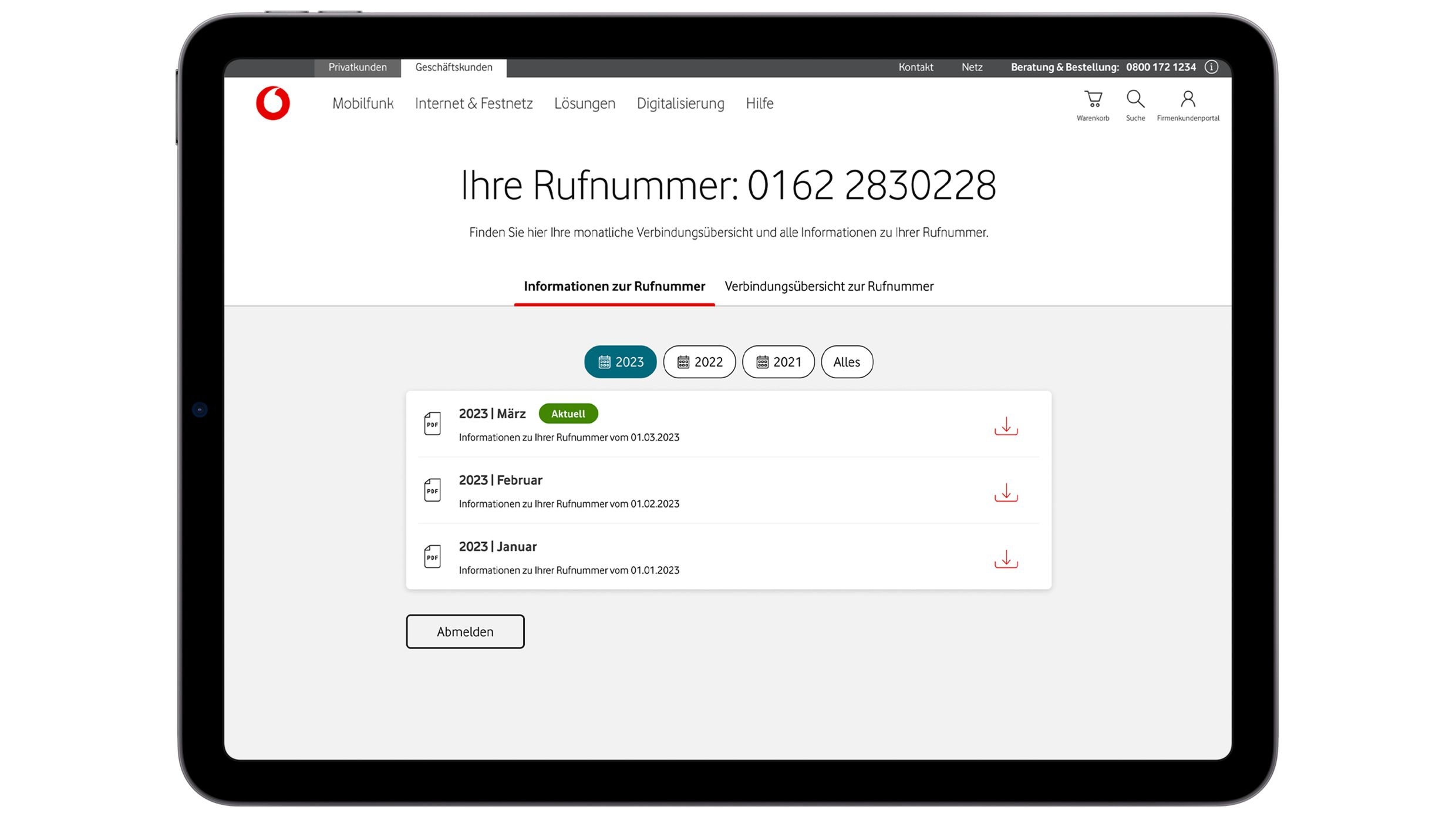The height and width of the screenshot is (820, 1456).
Task: Open the Lösungen menu
Action: [585, 103]
